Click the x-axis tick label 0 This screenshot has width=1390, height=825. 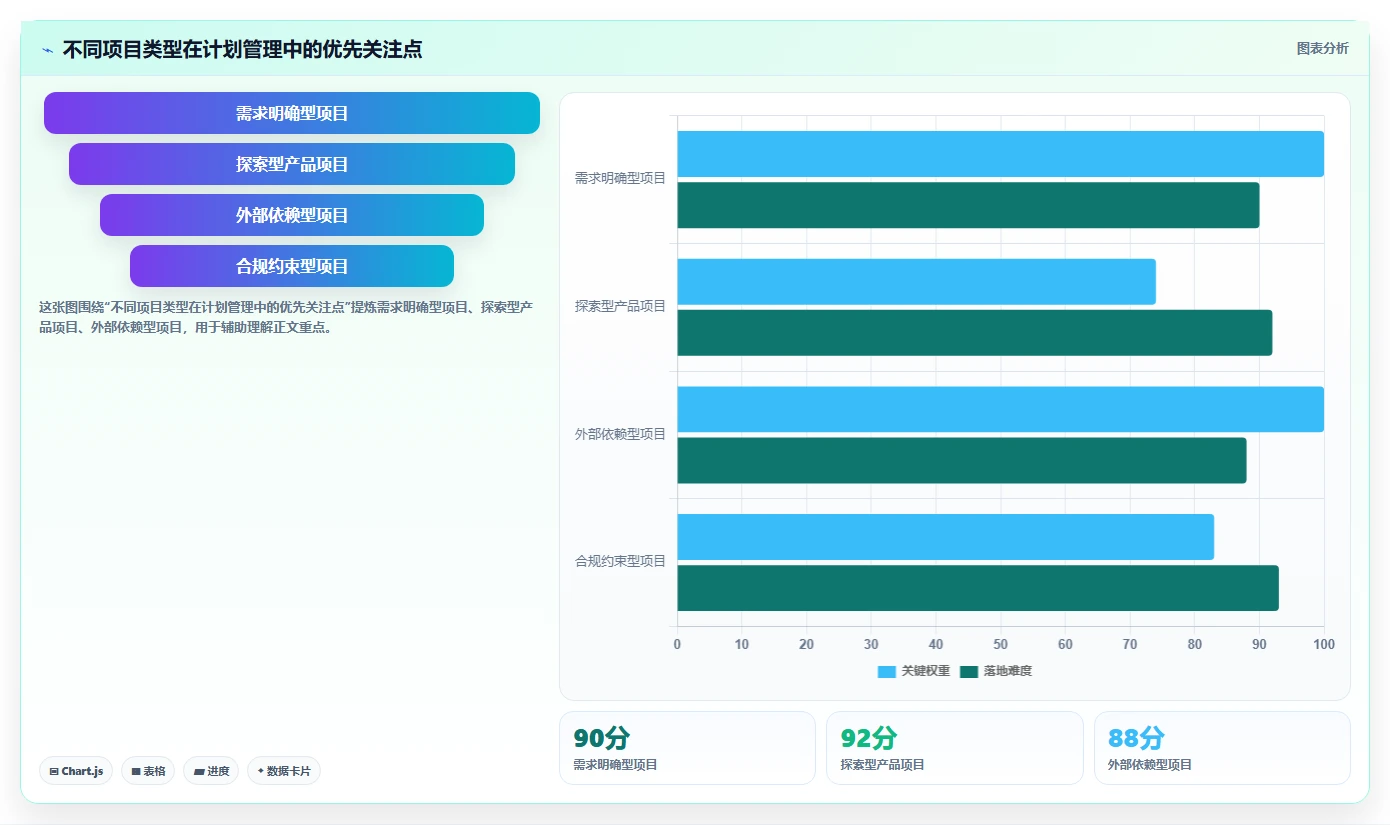[x=678, y=645]
